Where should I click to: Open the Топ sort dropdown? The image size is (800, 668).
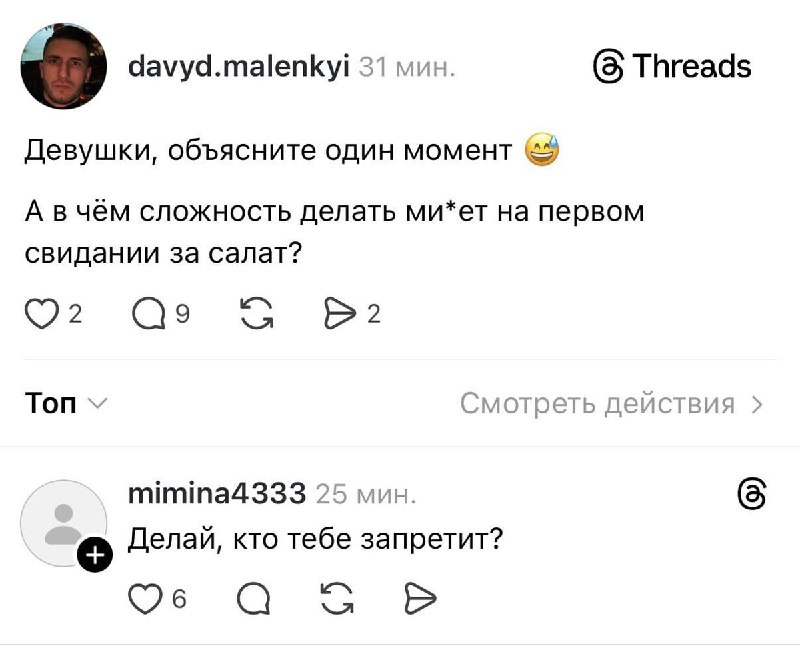click(66, 404)
